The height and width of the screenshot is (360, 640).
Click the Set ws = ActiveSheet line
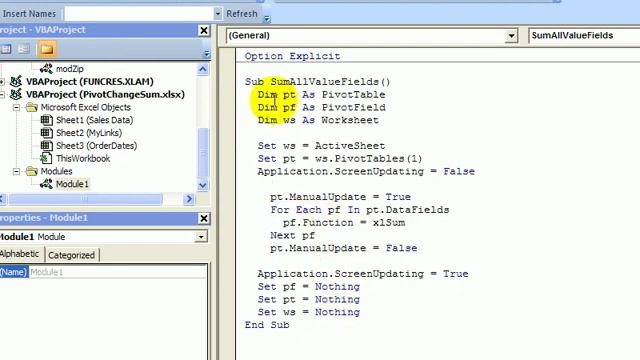pos(321,146)
